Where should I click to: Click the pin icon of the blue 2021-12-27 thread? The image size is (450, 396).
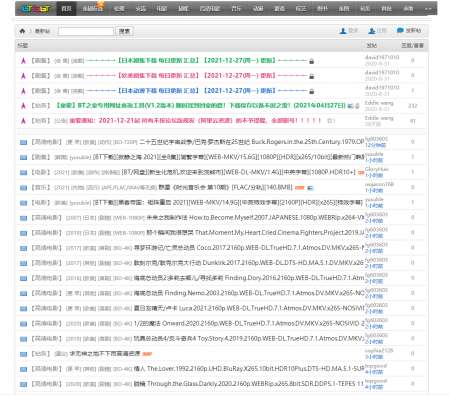(23, 91)
